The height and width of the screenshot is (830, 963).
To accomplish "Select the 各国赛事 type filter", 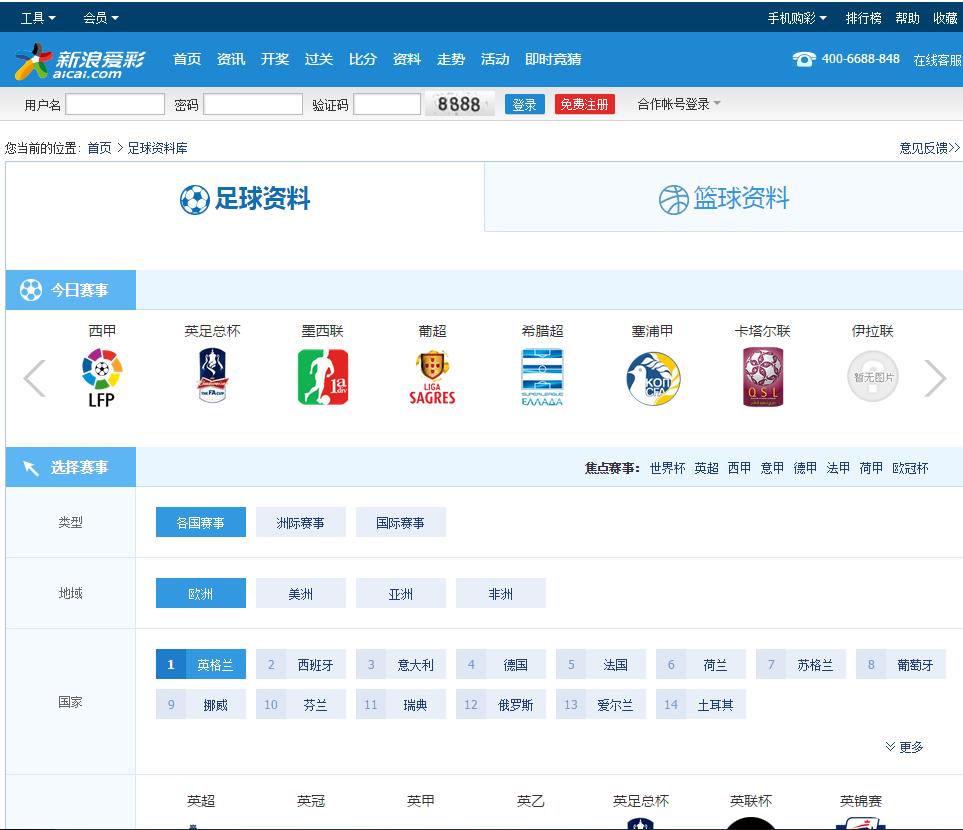I will tap(201, 522).
